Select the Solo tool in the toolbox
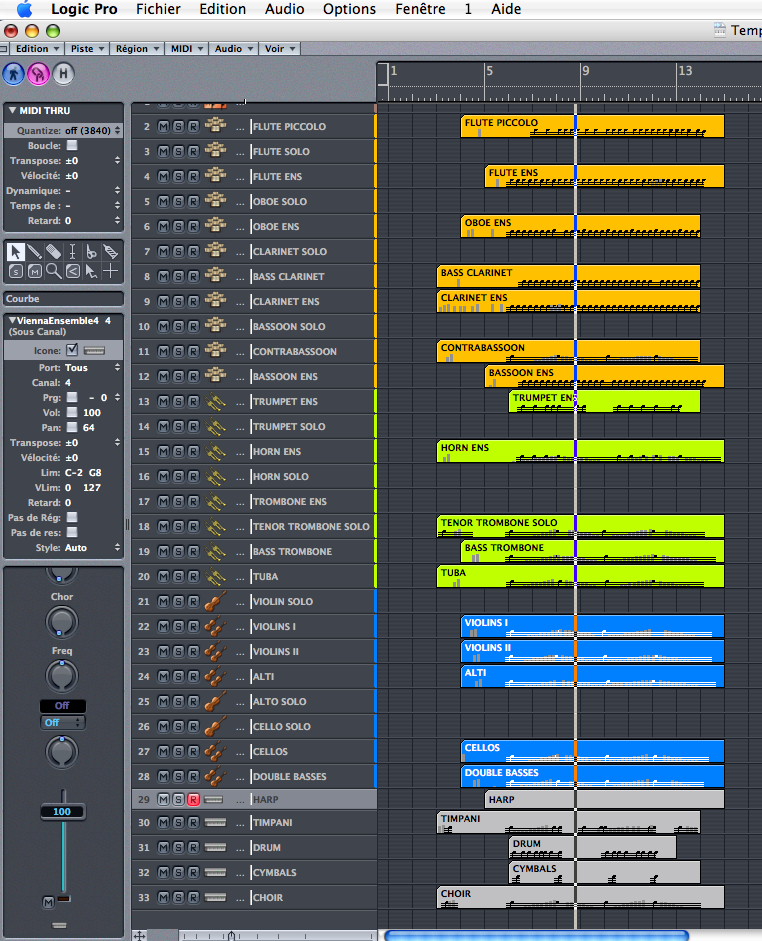This screenshot has height=941, width=762. point(16,271)
